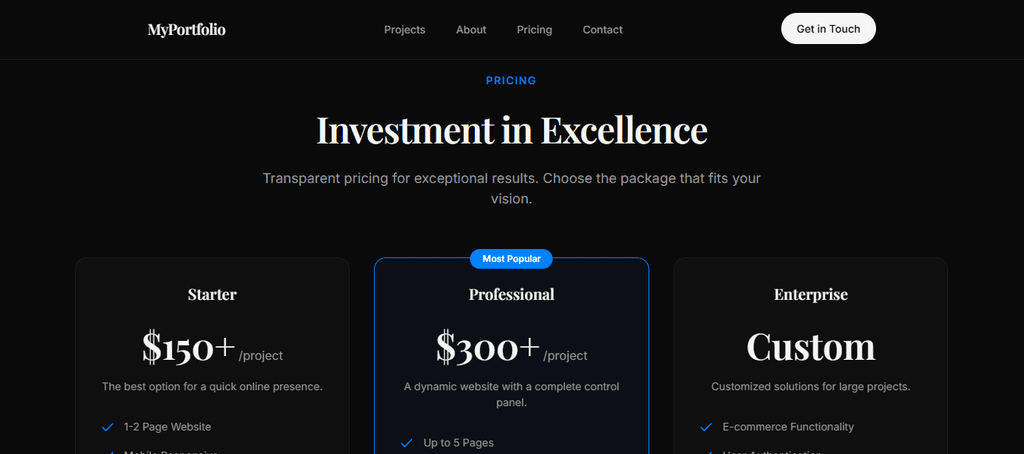Click checkmark beside 1-2 Page Website
The height and width of the screenshot is (454, 1024).
(107, 427)
